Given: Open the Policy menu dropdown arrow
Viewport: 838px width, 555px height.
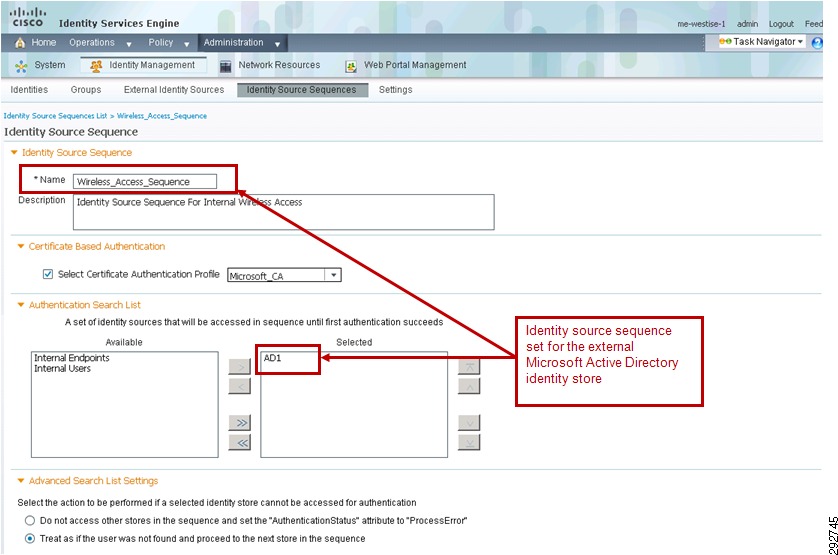Looking at the screenshot, I should pos(187,44).
